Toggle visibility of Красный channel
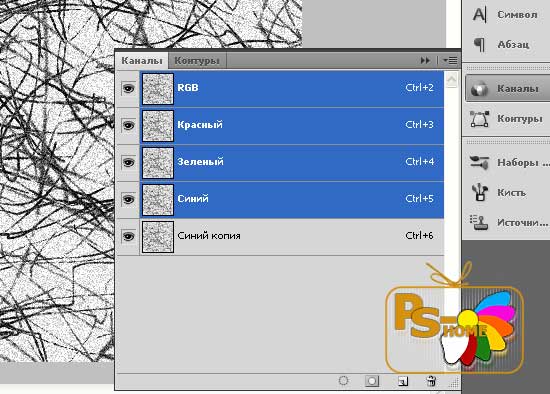Viewport: 550px width, 394px height. point(128,125)
